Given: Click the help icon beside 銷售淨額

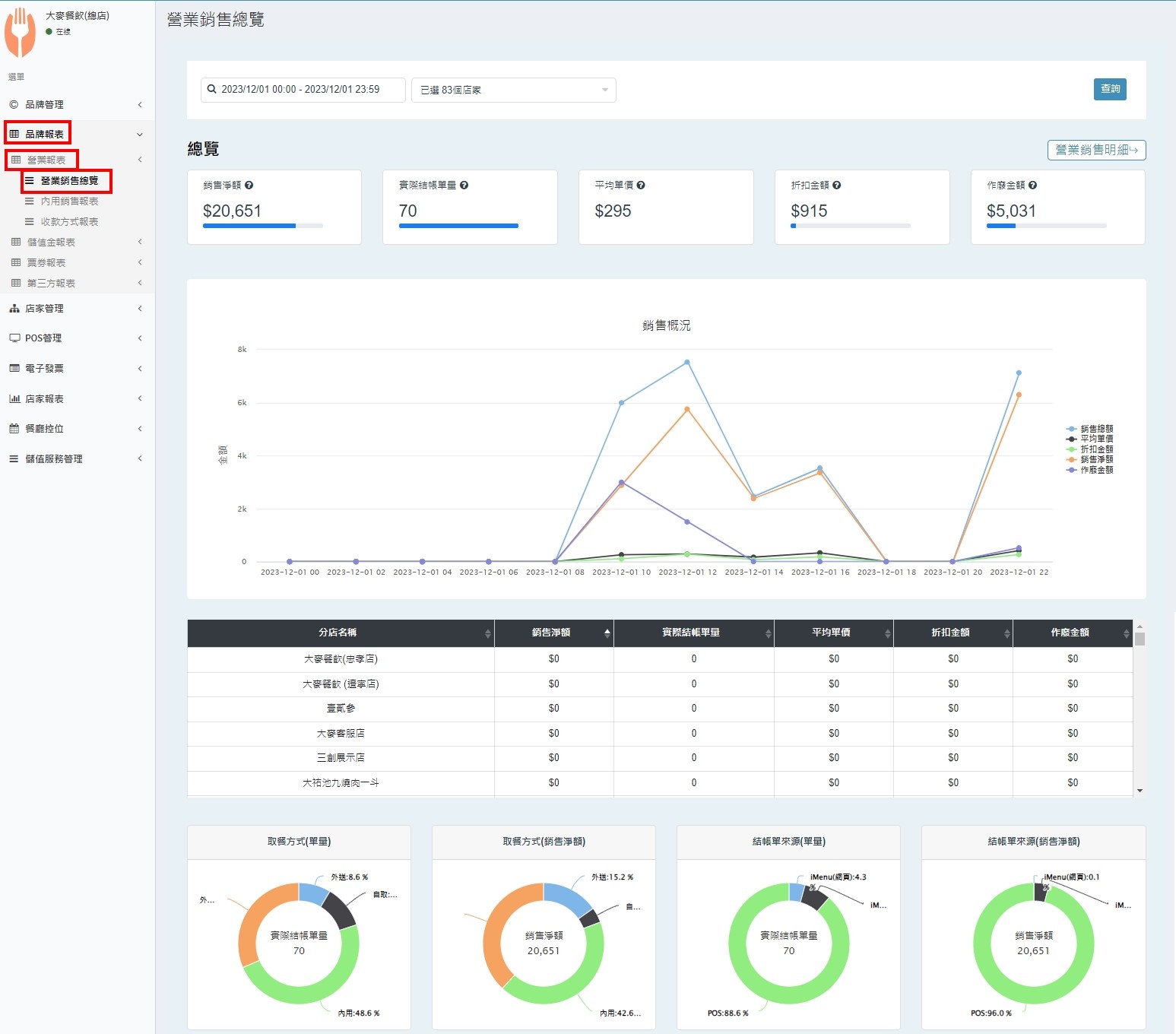Looking at the screenshot, I should (x=249, y=186).
